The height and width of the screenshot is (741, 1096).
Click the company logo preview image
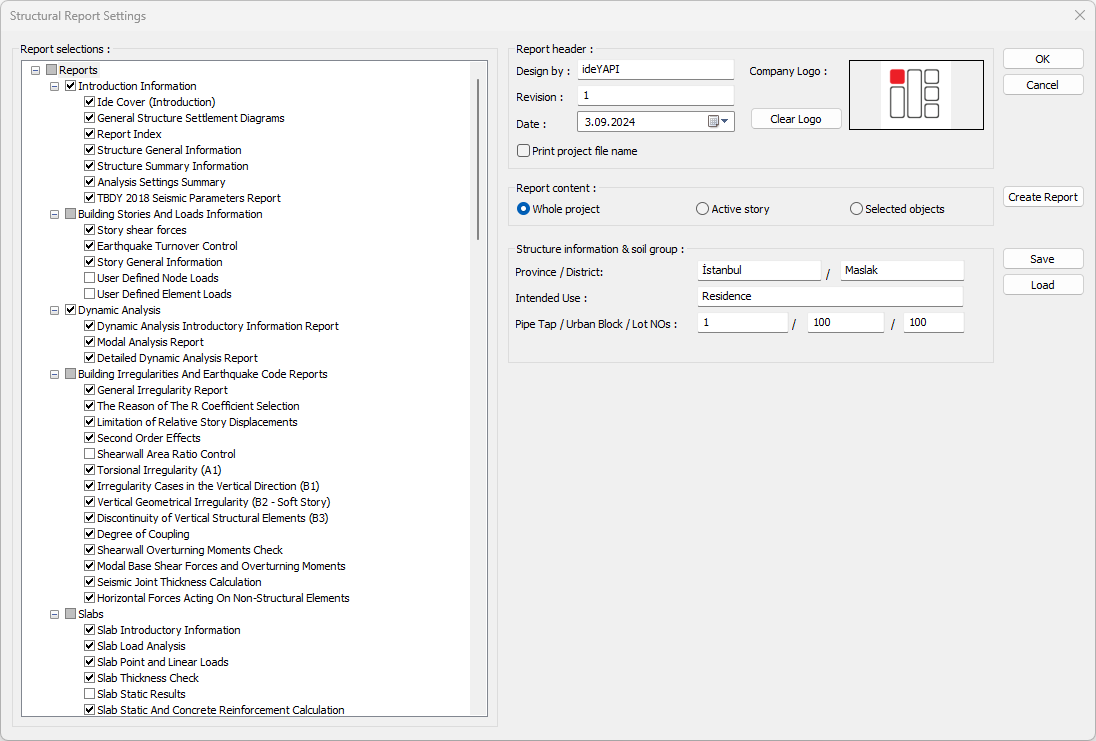[916, 95]
